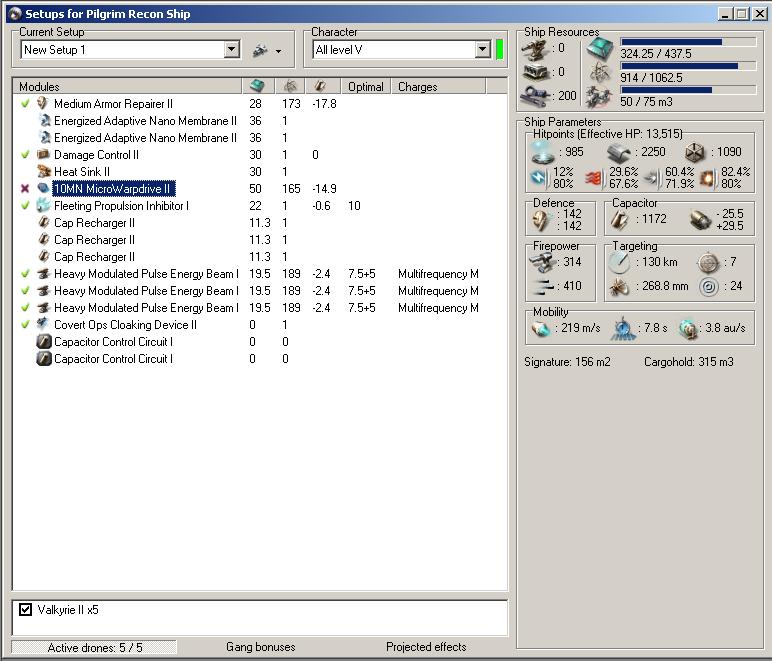Select the last Cap Recharger II row

click(x=260, y=256)
